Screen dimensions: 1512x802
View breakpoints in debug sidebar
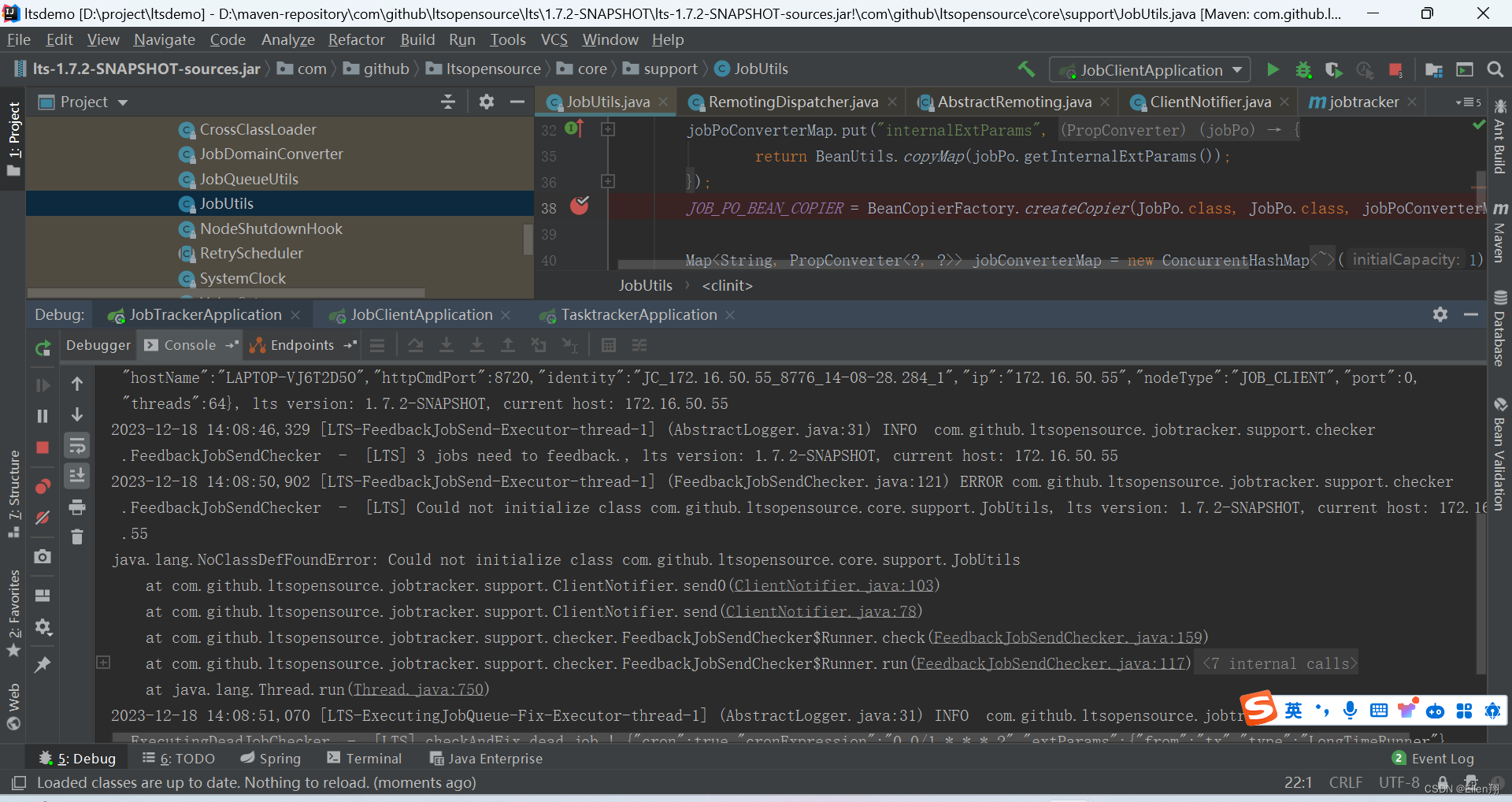coord(43,486)
